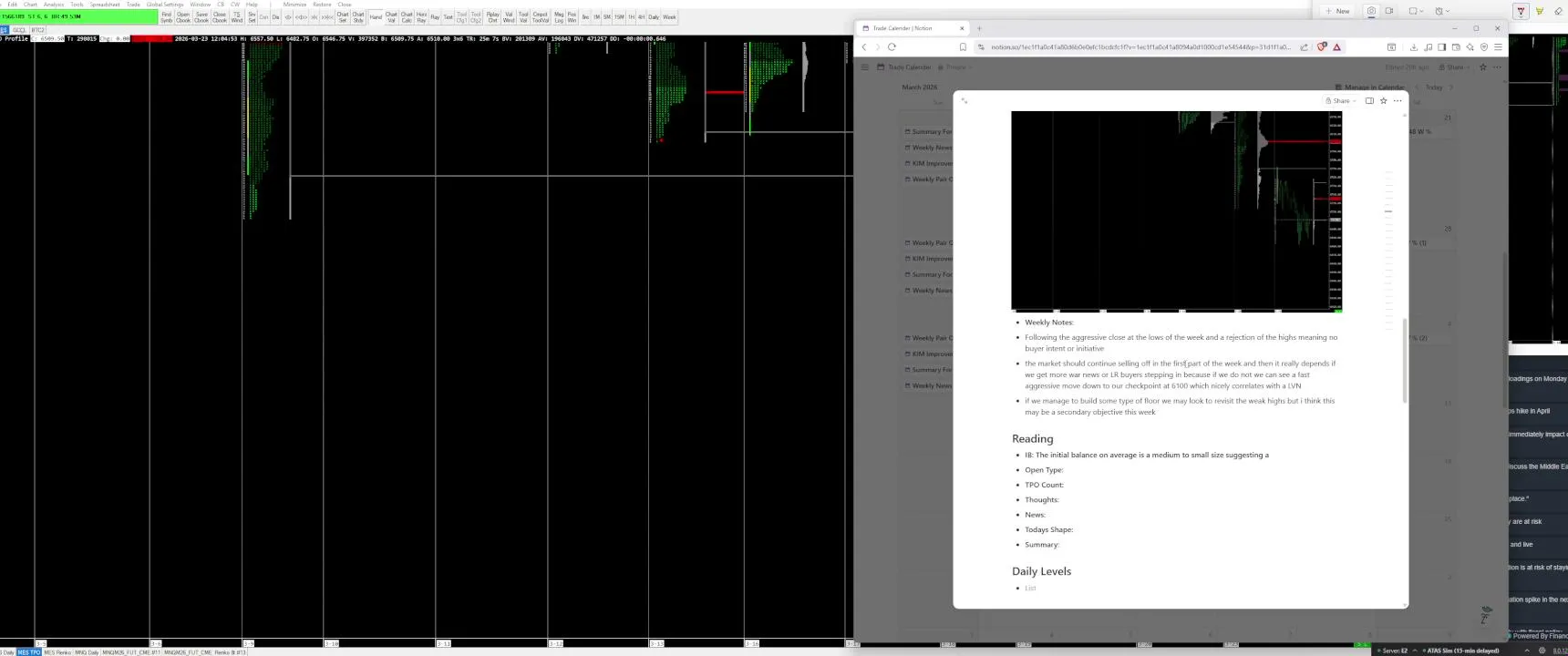Open the browser downloads icon
This screenshot has height=656, width=1568.
click(1413, 46)
